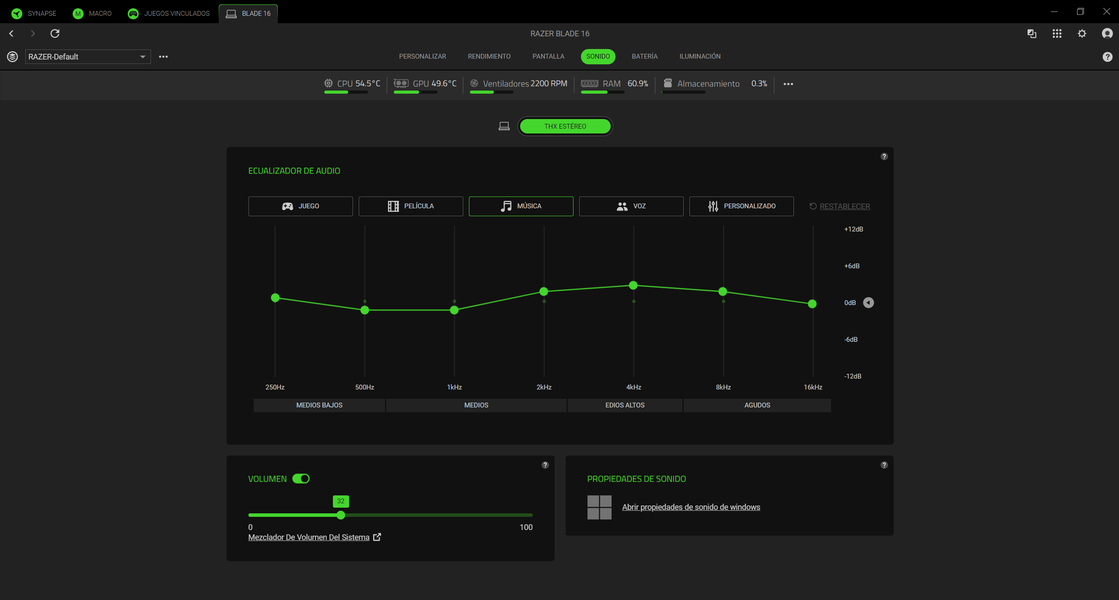Open Abrir propiedades de sonido de windows
1119x600 pixels.
click(x=691, y=507)
